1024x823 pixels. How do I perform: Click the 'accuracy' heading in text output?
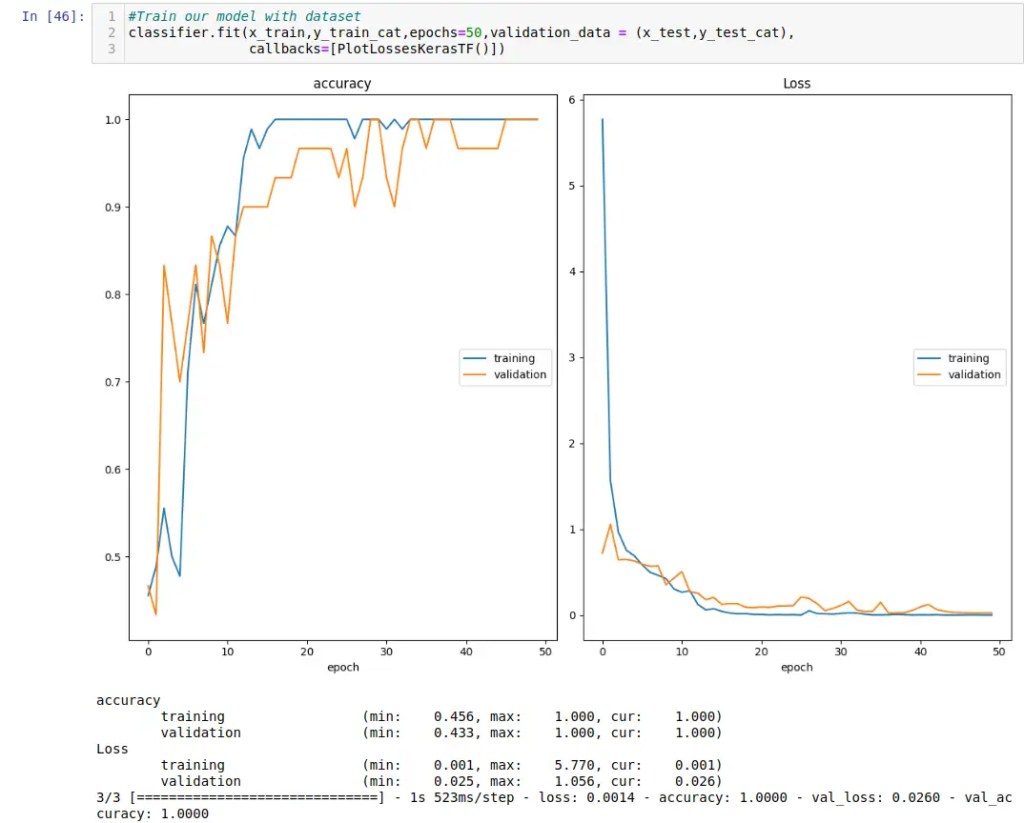pyautogui.click(x=128, y=700)
